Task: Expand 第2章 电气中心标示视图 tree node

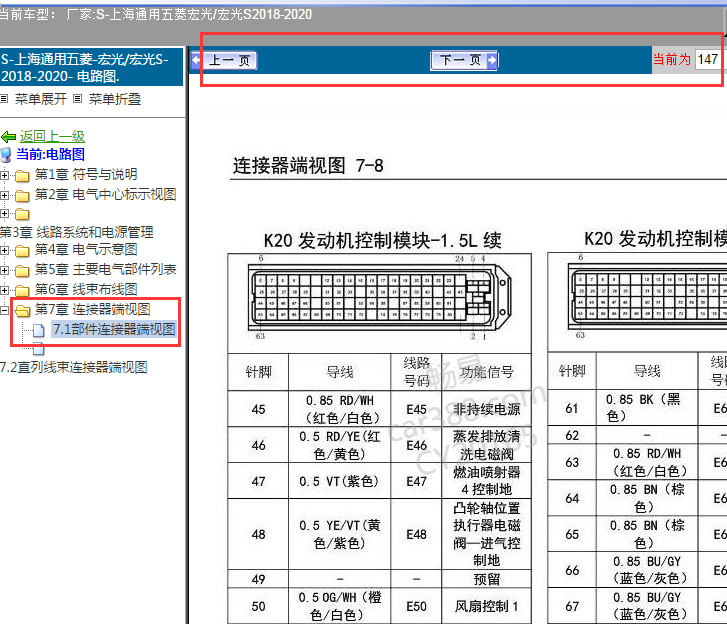Action: click(x=4, y=195)
